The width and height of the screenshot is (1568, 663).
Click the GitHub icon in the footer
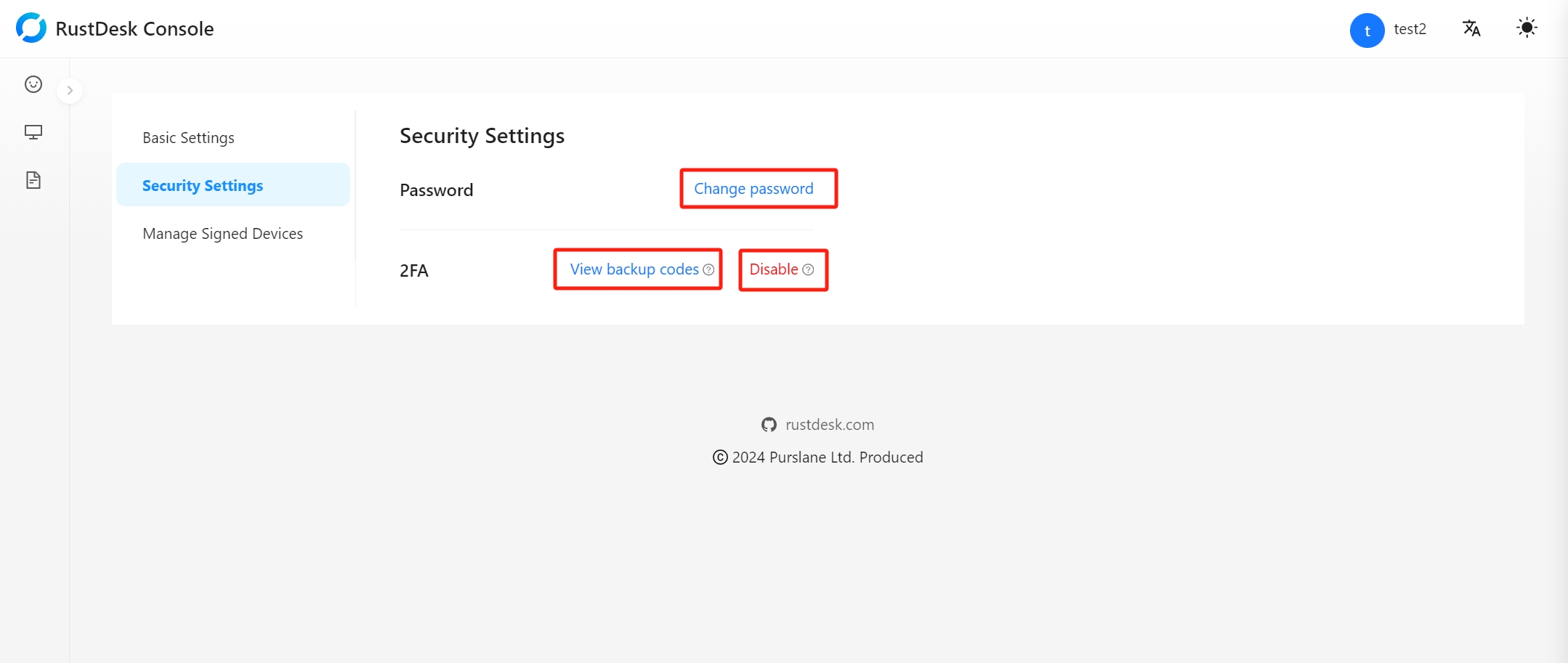pyautogui.click(x=769, y=425)
